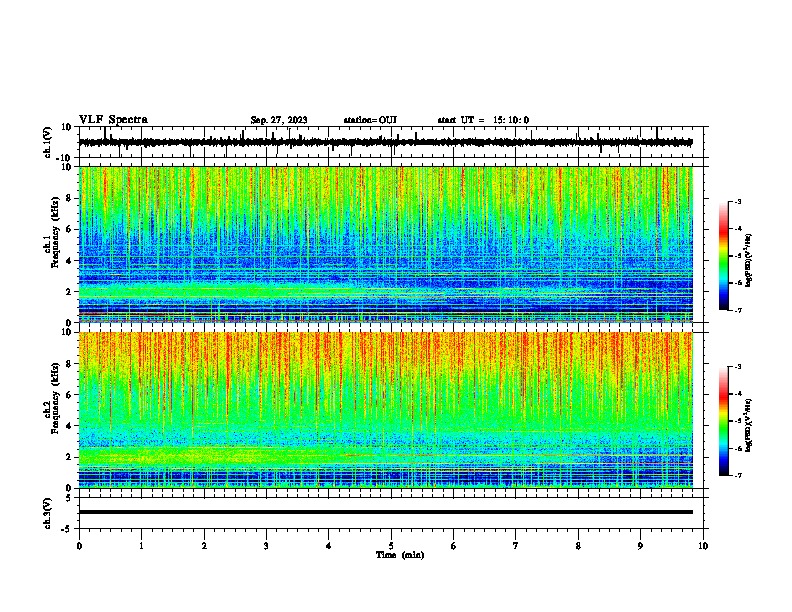Select the "start UT = 15:10:0" text
The height and width of the screenshot is (612, 792).
coord(483,120)
